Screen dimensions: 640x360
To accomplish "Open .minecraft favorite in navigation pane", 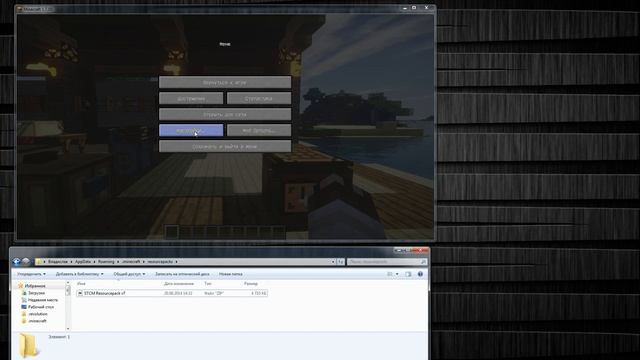I will tap(38, 321).
